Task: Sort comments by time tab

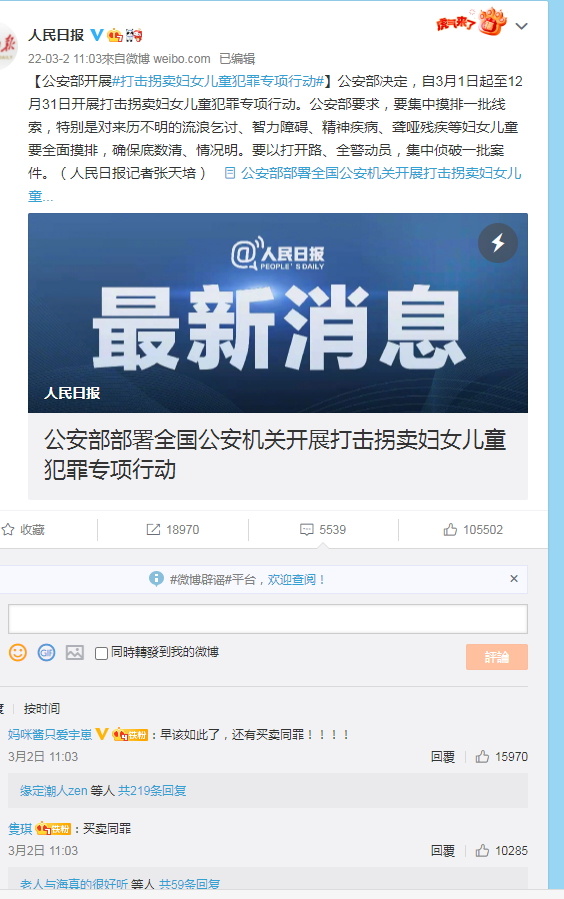Action: [42, 709]
